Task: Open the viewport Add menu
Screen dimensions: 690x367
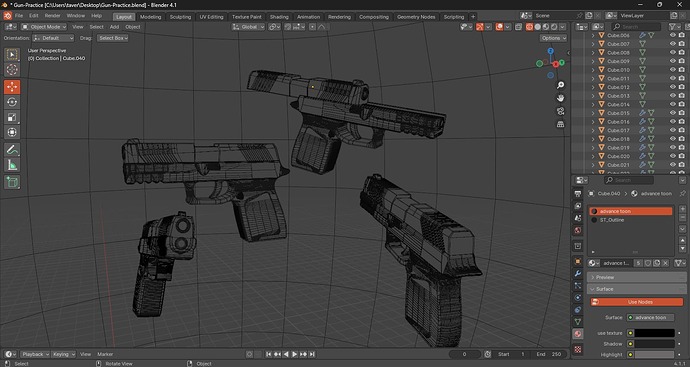Action: point(114,27)
